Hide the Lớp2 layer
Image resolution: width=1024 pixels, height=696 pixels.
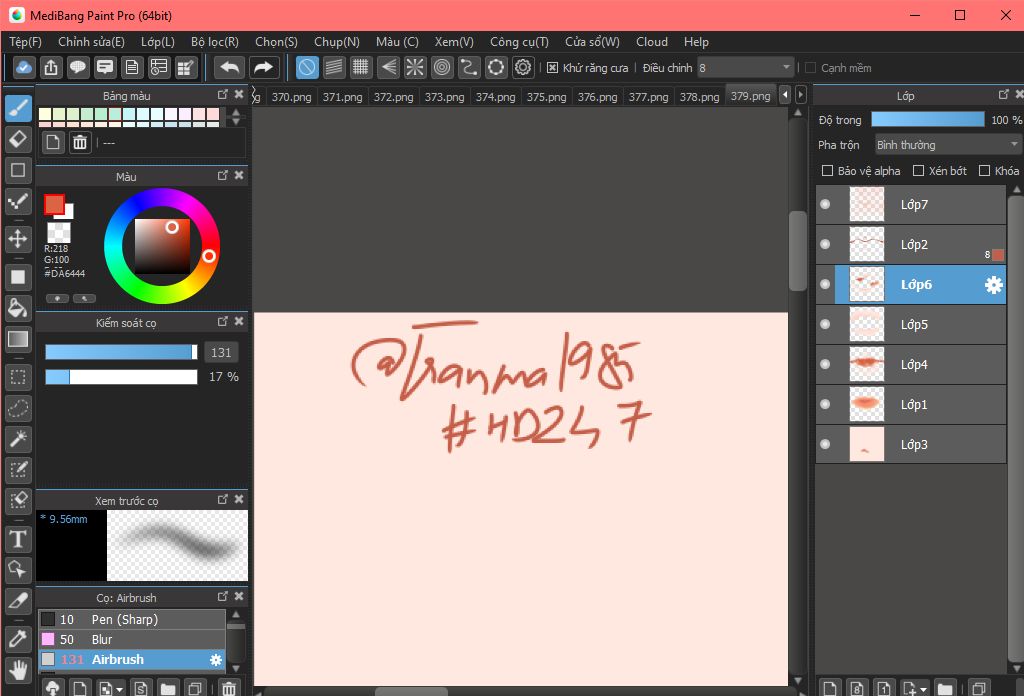pyautogui.click(x=825, y=244)
